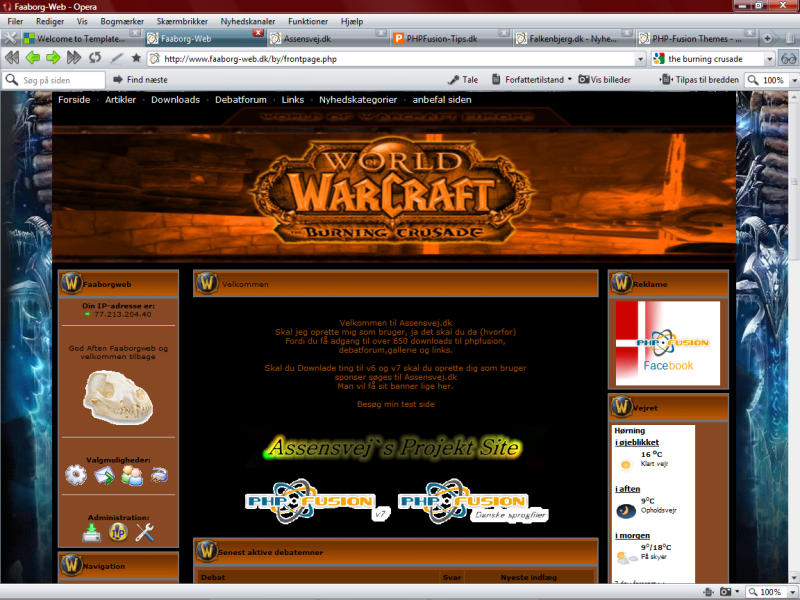
Task: Expand the address bar history dropdown
Action: 641,59
